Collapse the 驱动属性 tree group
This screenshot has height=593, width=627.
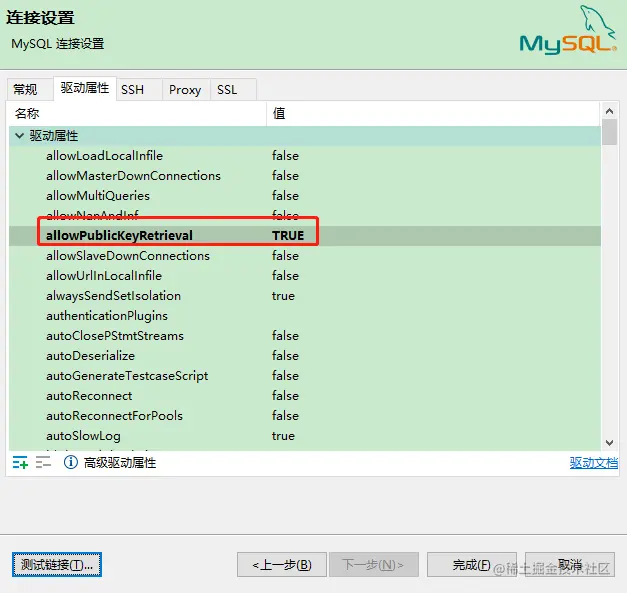(x=19, y=136)
